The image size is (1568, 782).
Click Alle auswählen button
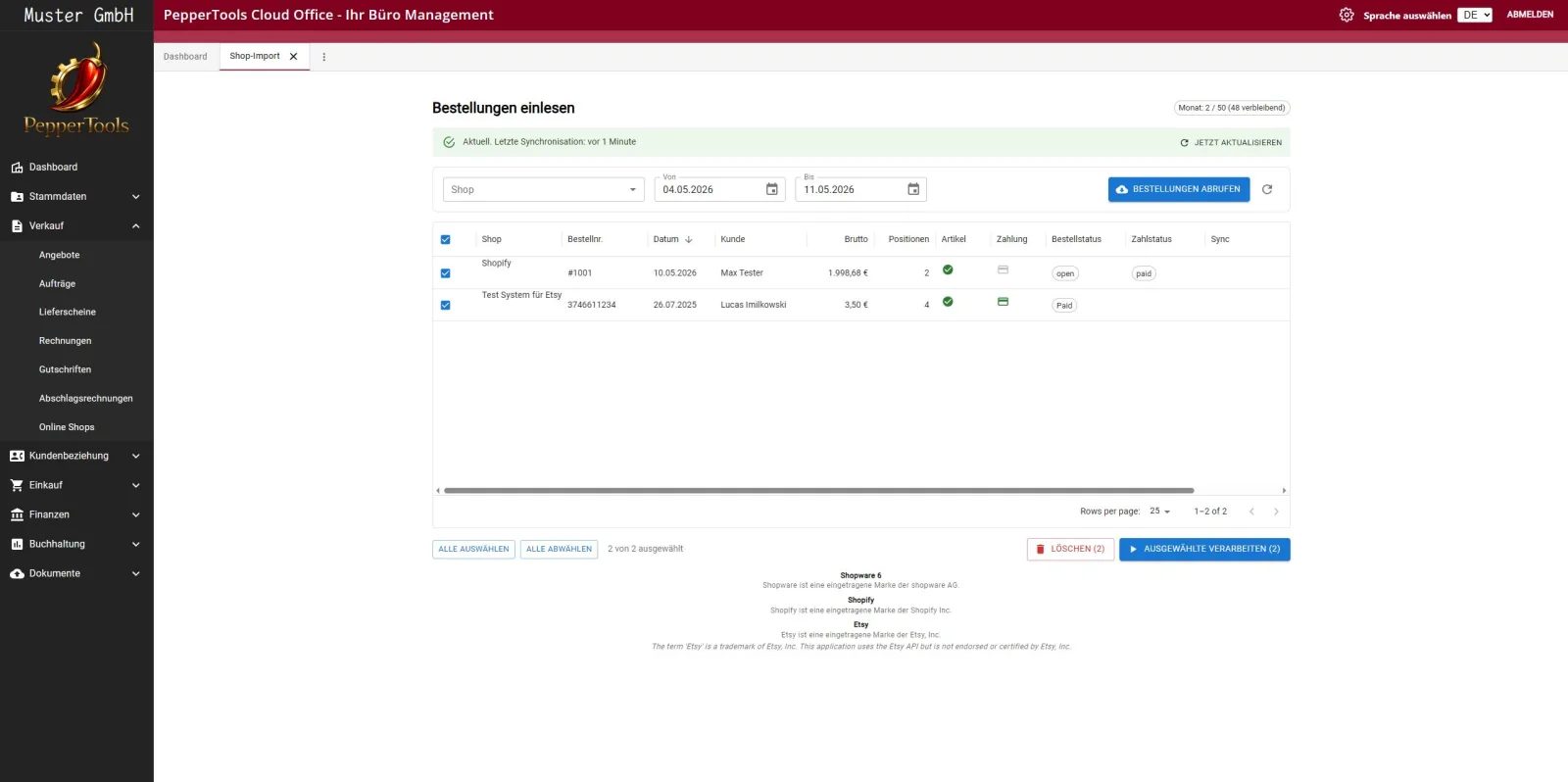473,549
